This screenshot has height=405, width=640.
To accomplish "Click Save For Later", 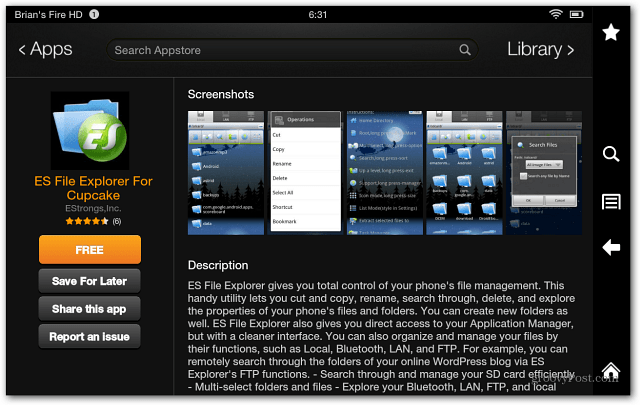I will [89, 281].
